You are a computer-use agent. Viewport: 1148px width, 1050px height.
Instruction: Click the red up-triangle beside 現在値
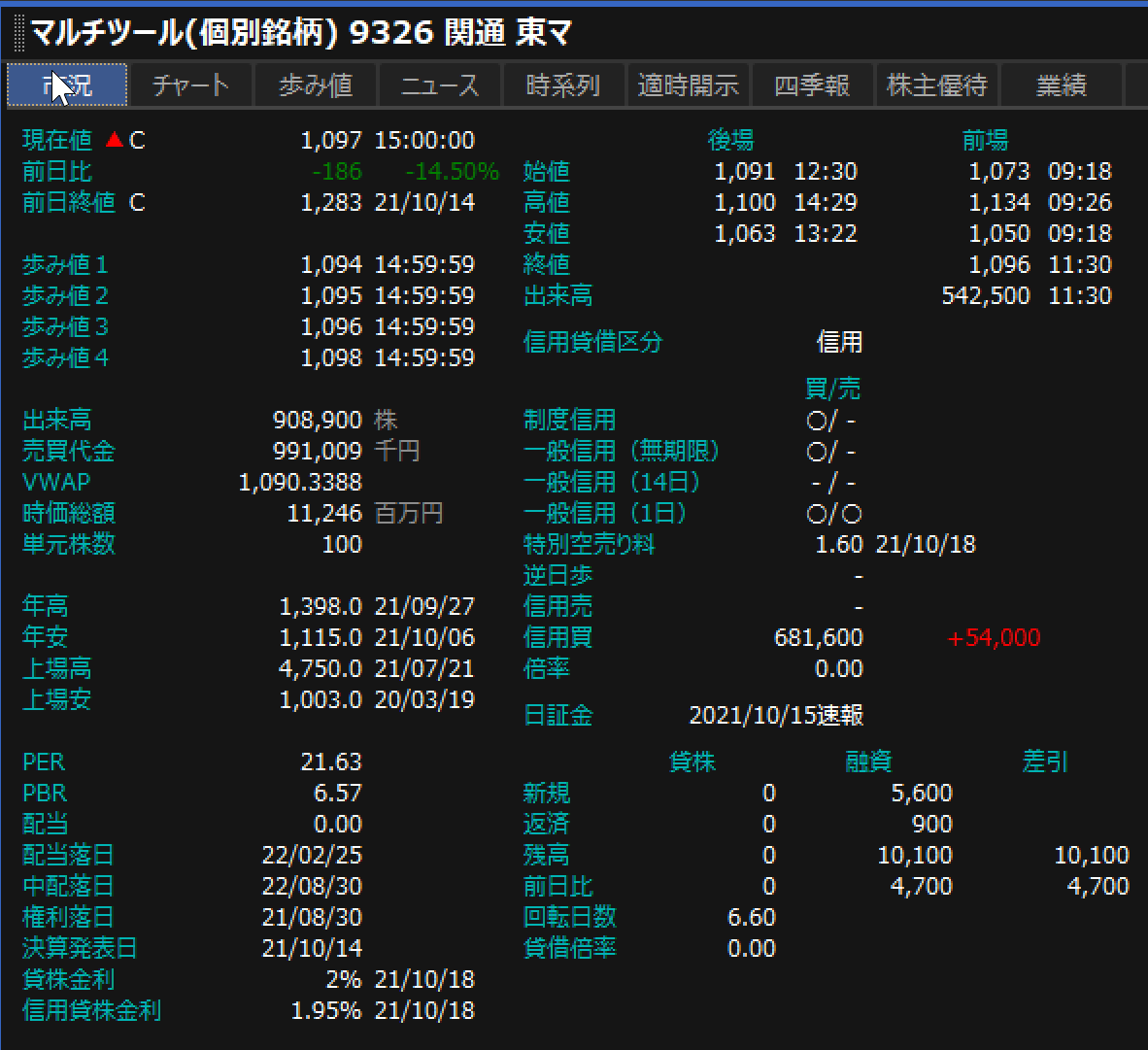(x=114, y=139)
